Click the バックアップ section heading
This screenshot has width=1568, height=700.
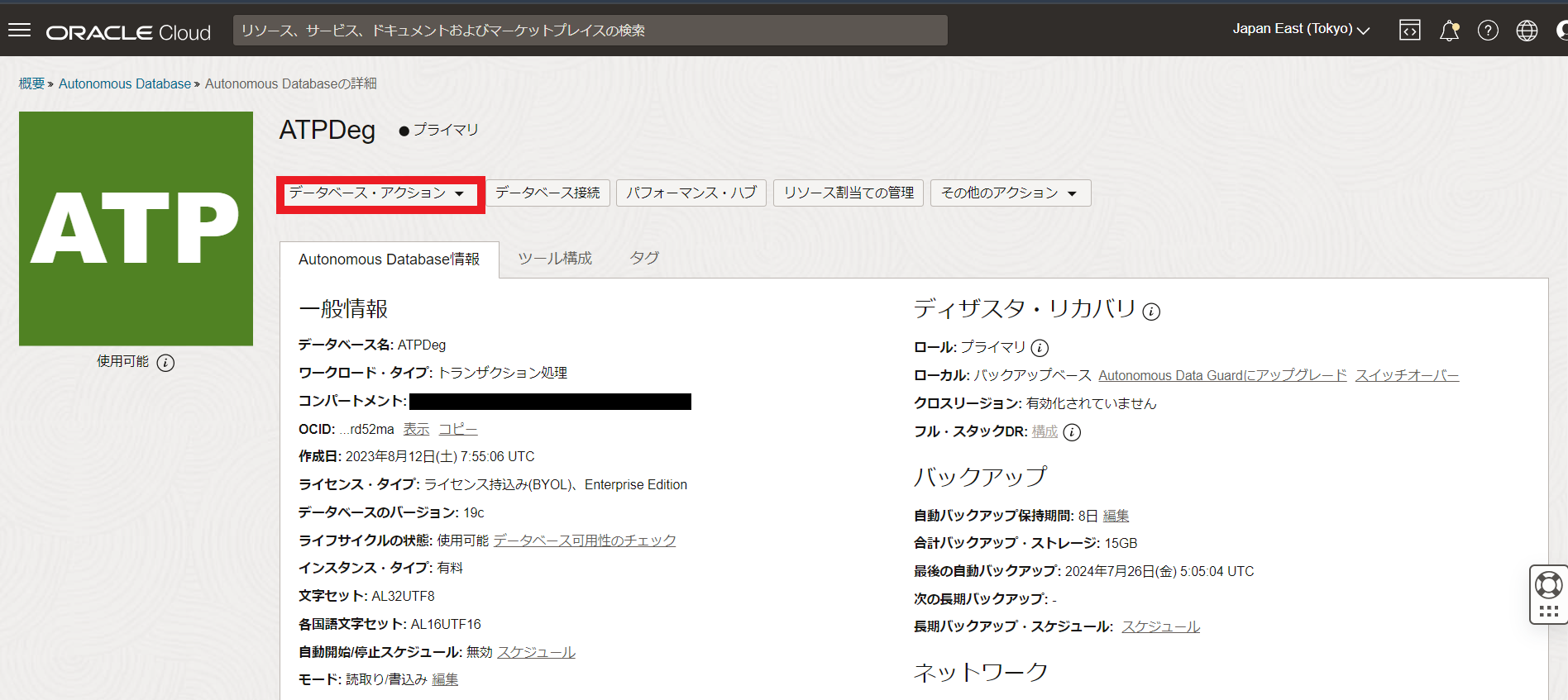coord(980,477)
